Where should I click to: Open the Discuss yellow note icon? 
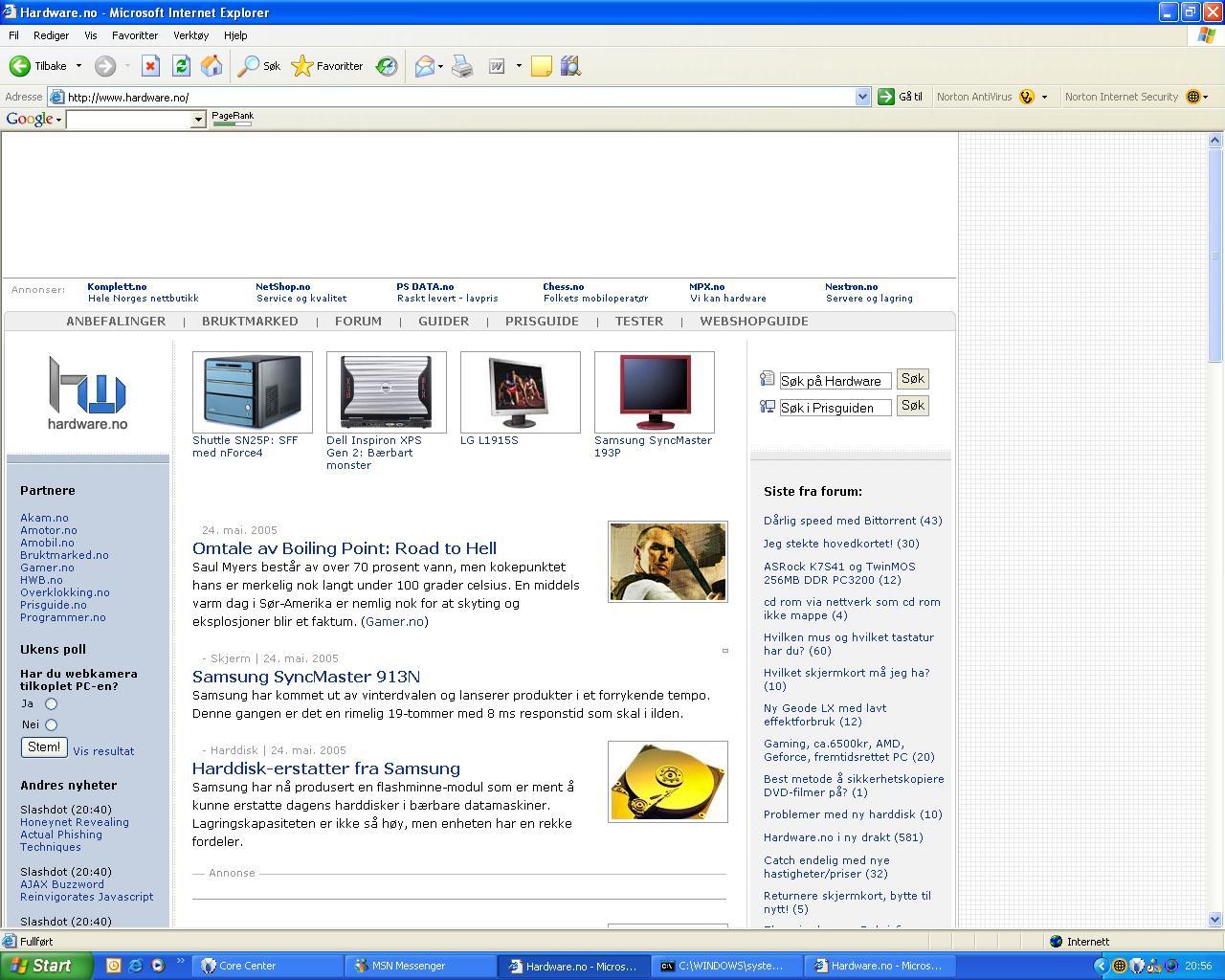coord(542,66)
